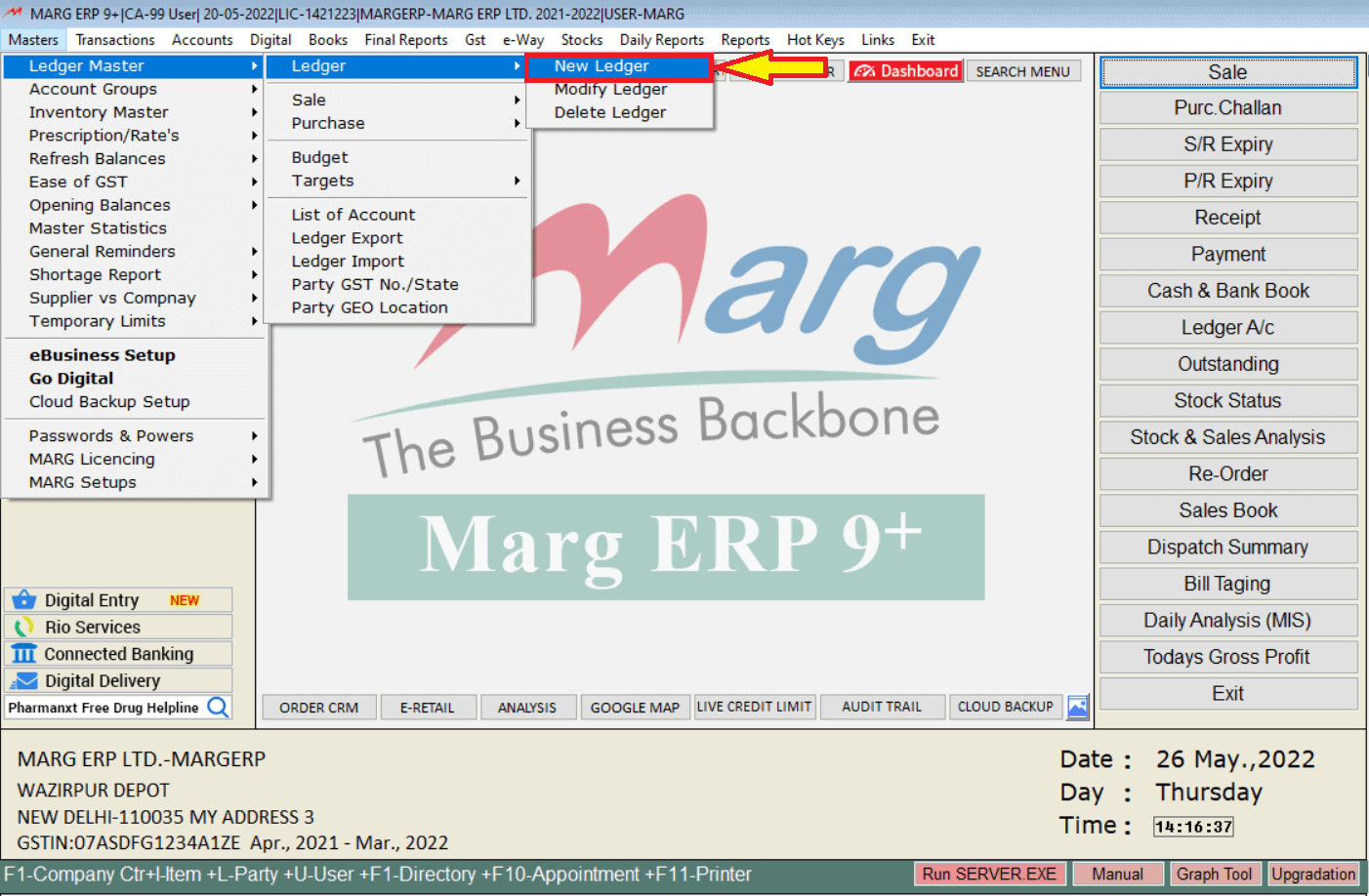Click the AUDIT TRAIL button
Screen dimensions: 1369x896
point(882,707)
